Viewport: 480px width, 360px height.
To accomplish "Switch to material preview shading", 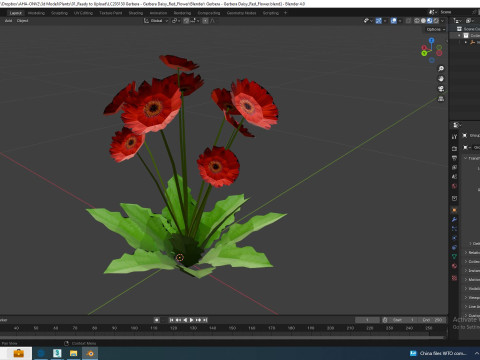I will (429, 21).
